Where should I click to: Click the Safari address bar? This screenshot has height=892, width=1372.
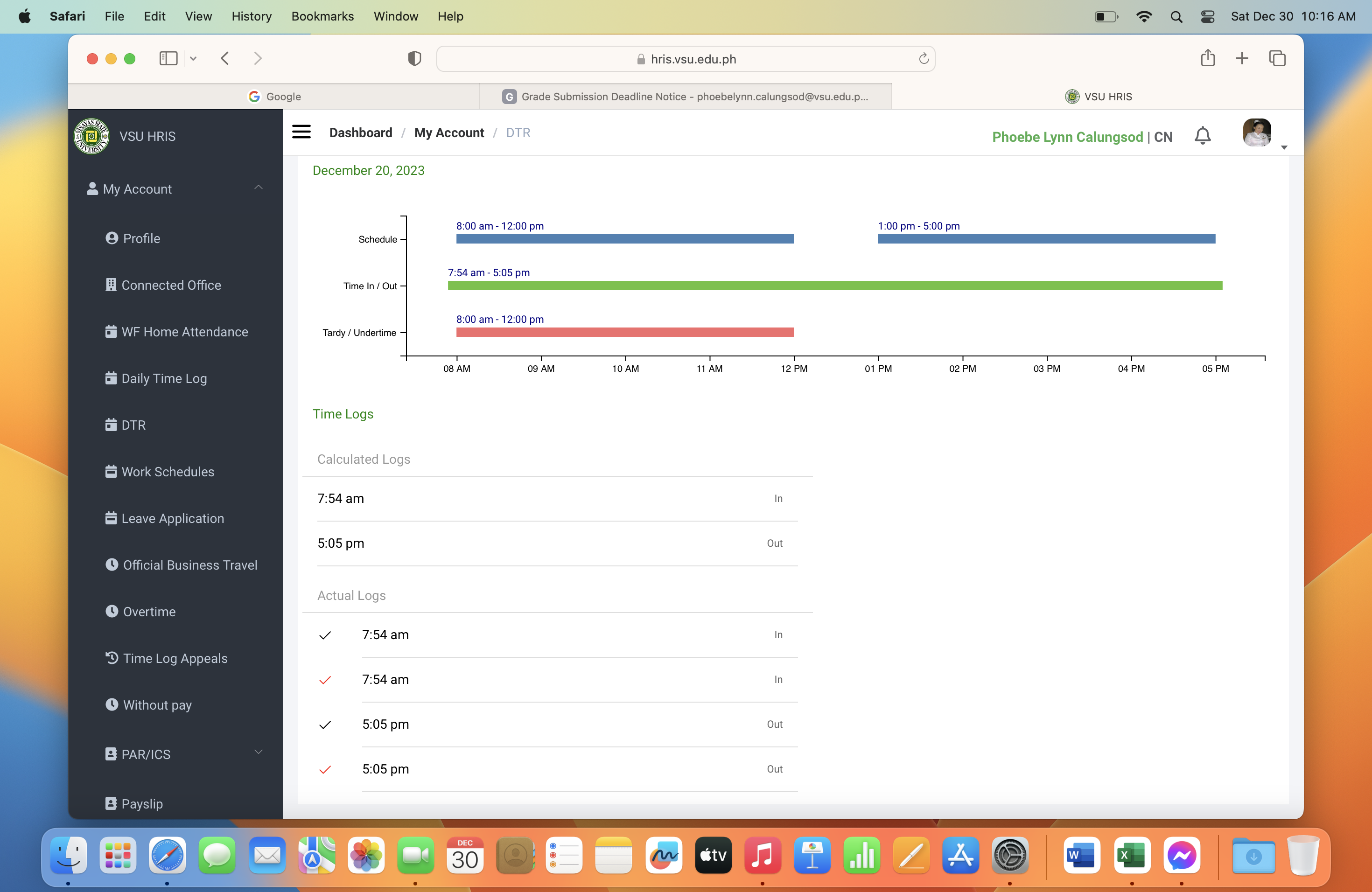point(685,59)
